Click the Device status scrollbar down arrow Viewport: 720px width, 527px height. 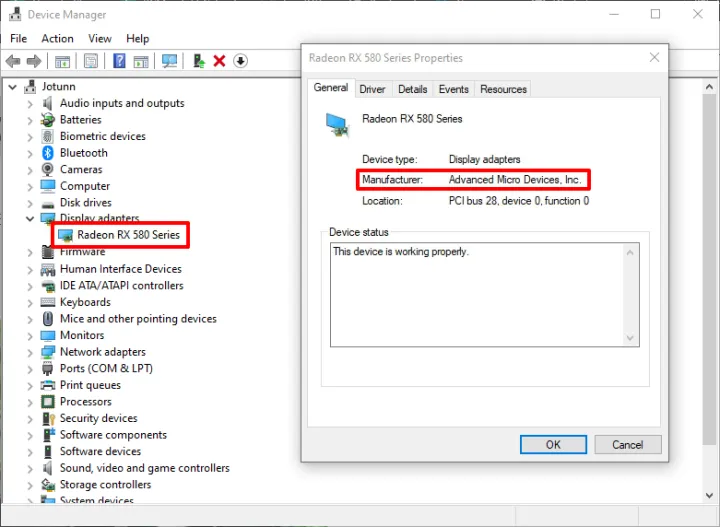[630, 338]
